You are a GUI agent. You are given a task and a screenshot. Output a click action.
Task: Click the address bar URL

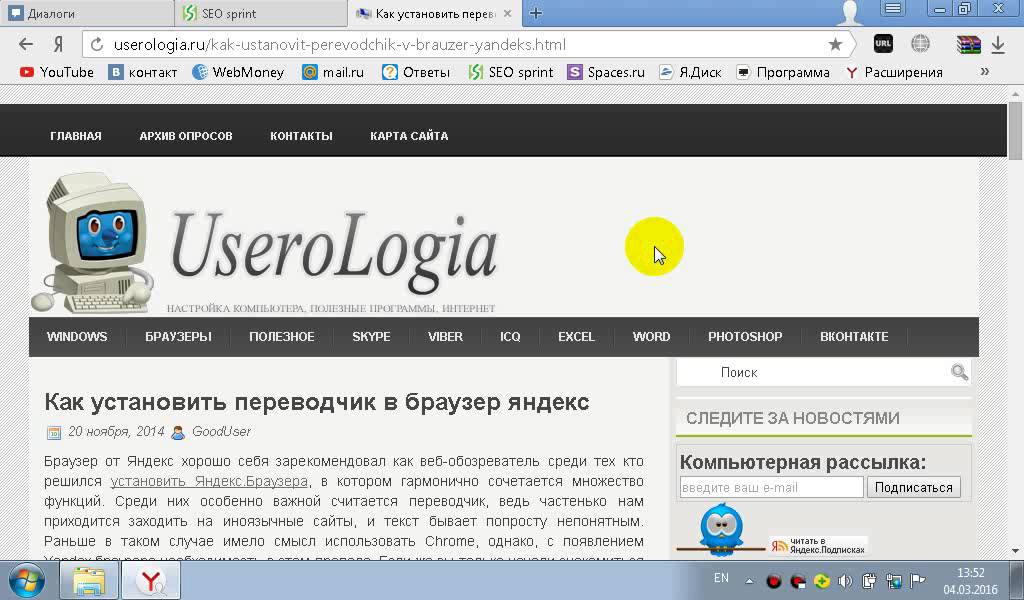coord(340,44)
